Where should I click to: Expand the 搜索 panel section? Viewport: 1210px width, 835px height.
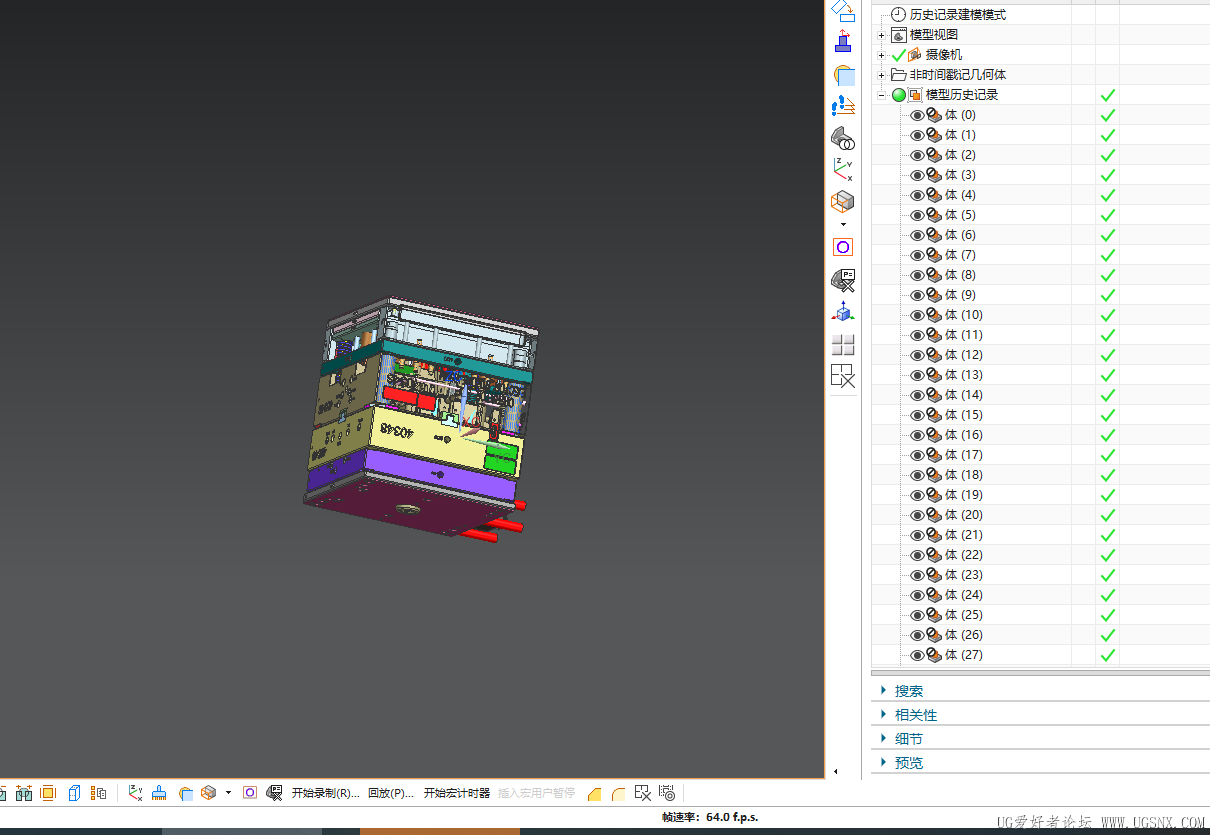[908, 691]
